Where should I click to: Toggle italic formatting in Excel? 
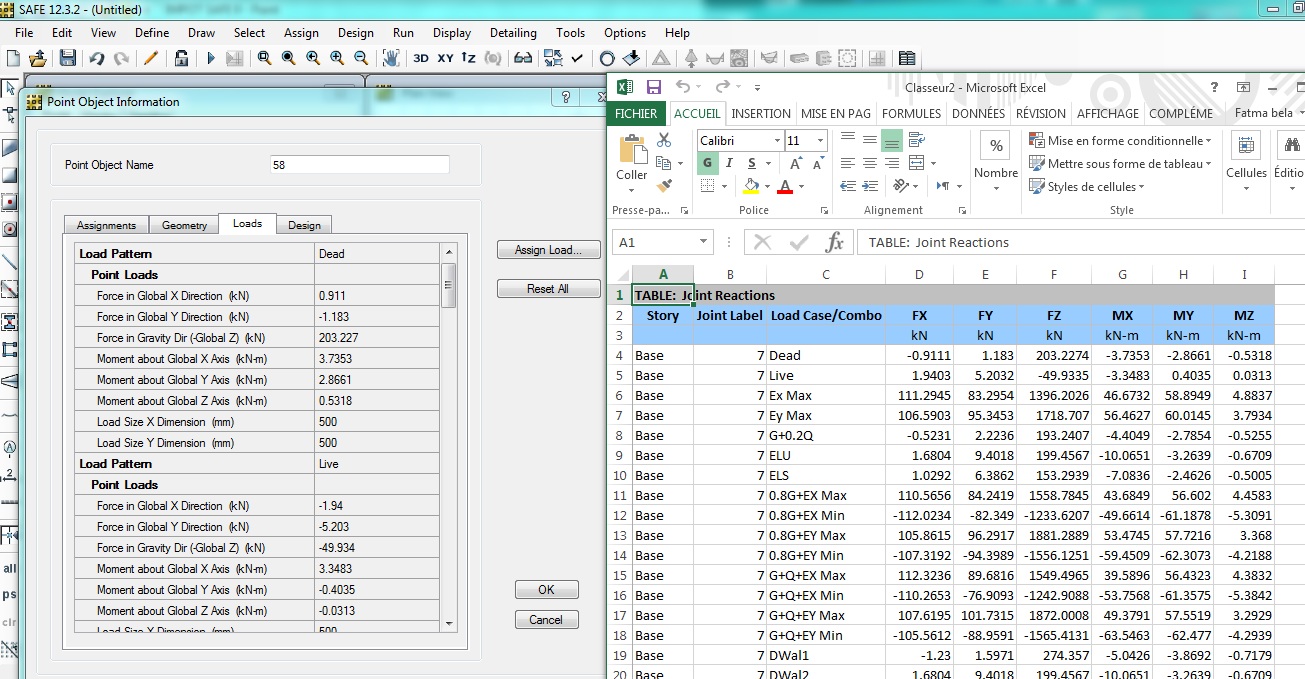tap(729, 163)
